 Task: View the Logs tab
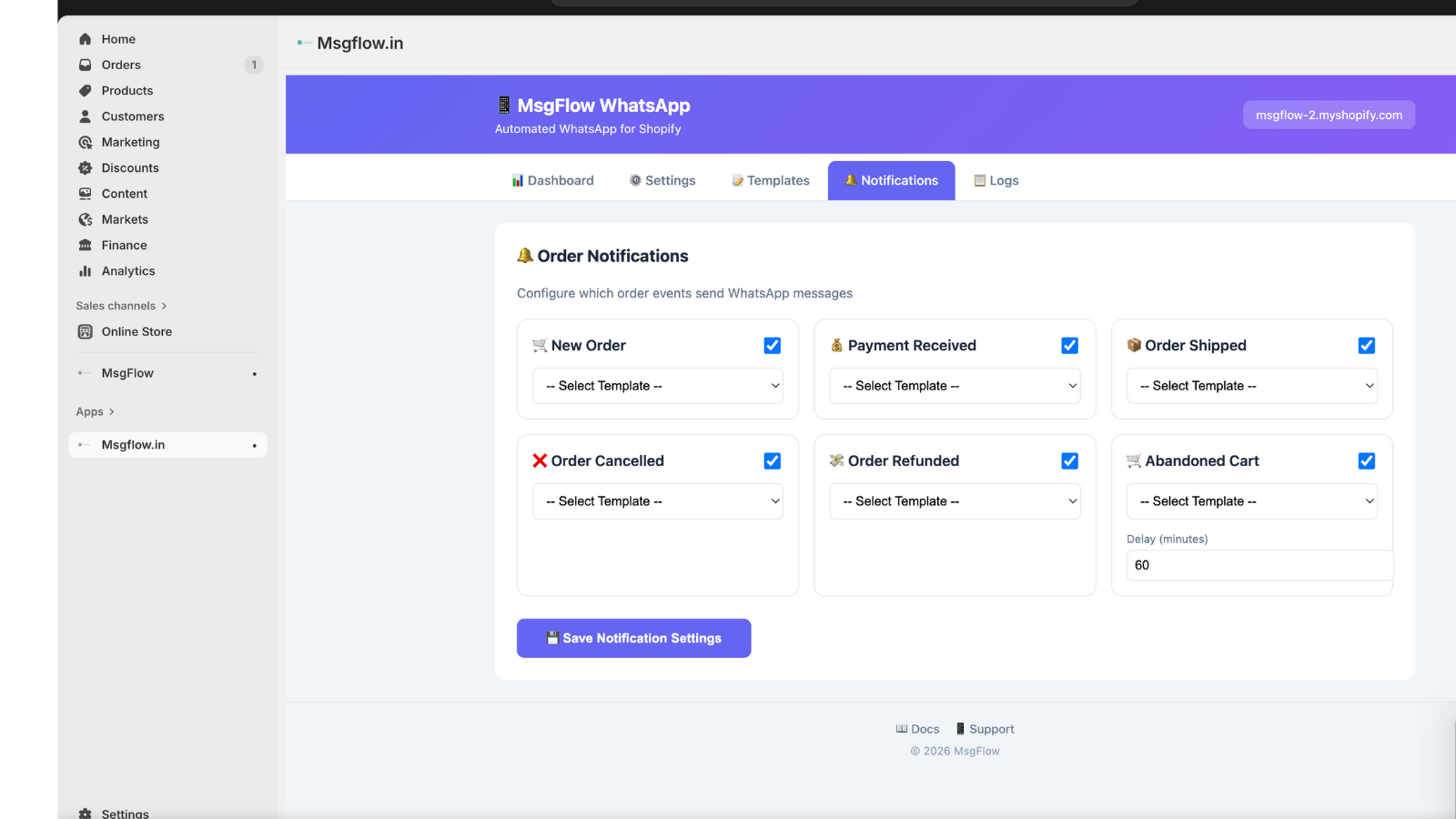tap(996, 180)
